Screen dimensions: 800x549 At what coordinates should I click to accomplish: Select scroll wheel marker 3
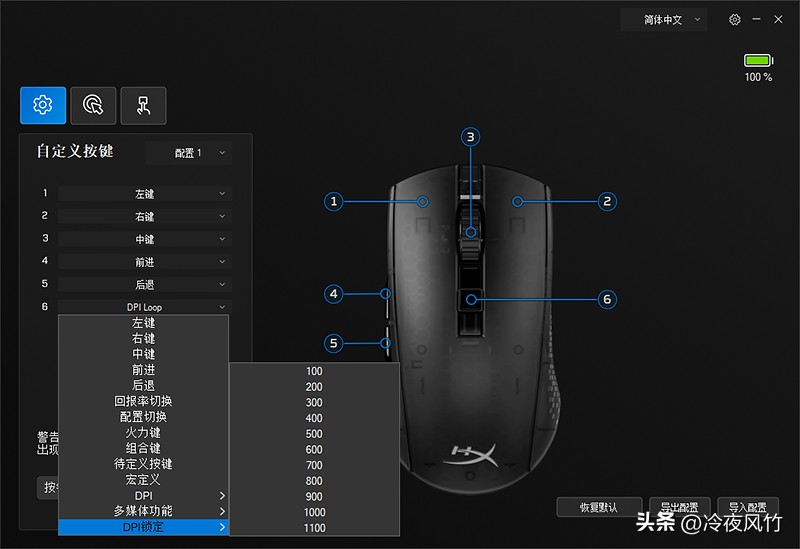pos(470,137)
